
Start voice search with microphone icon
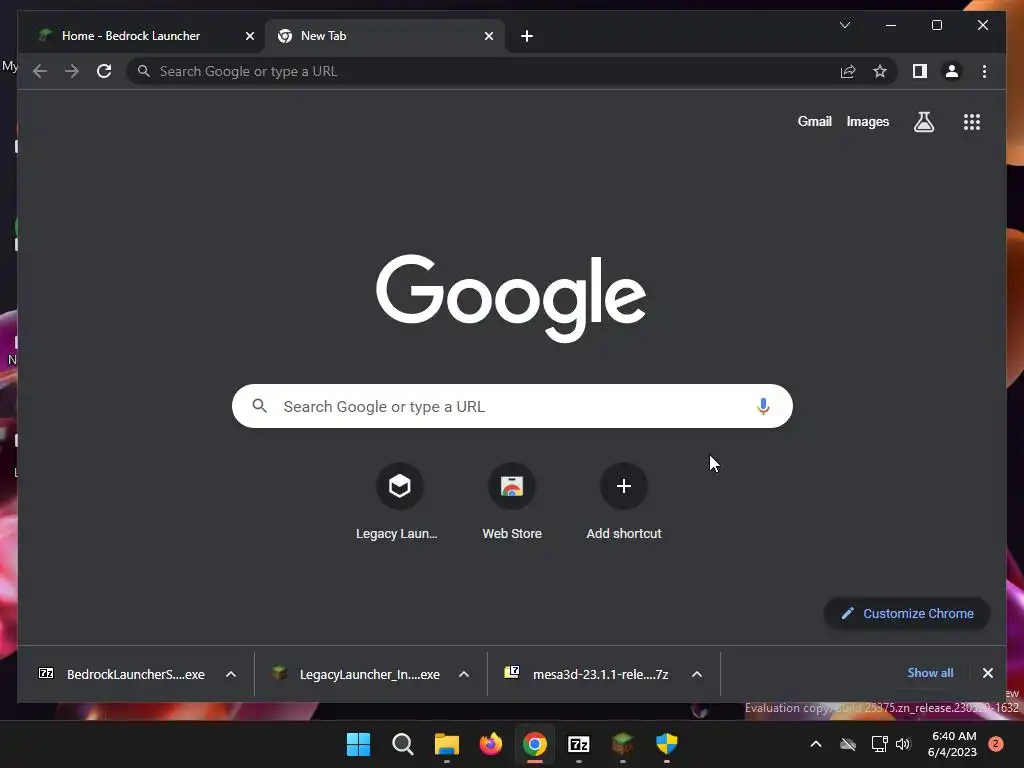coord(763,406)
